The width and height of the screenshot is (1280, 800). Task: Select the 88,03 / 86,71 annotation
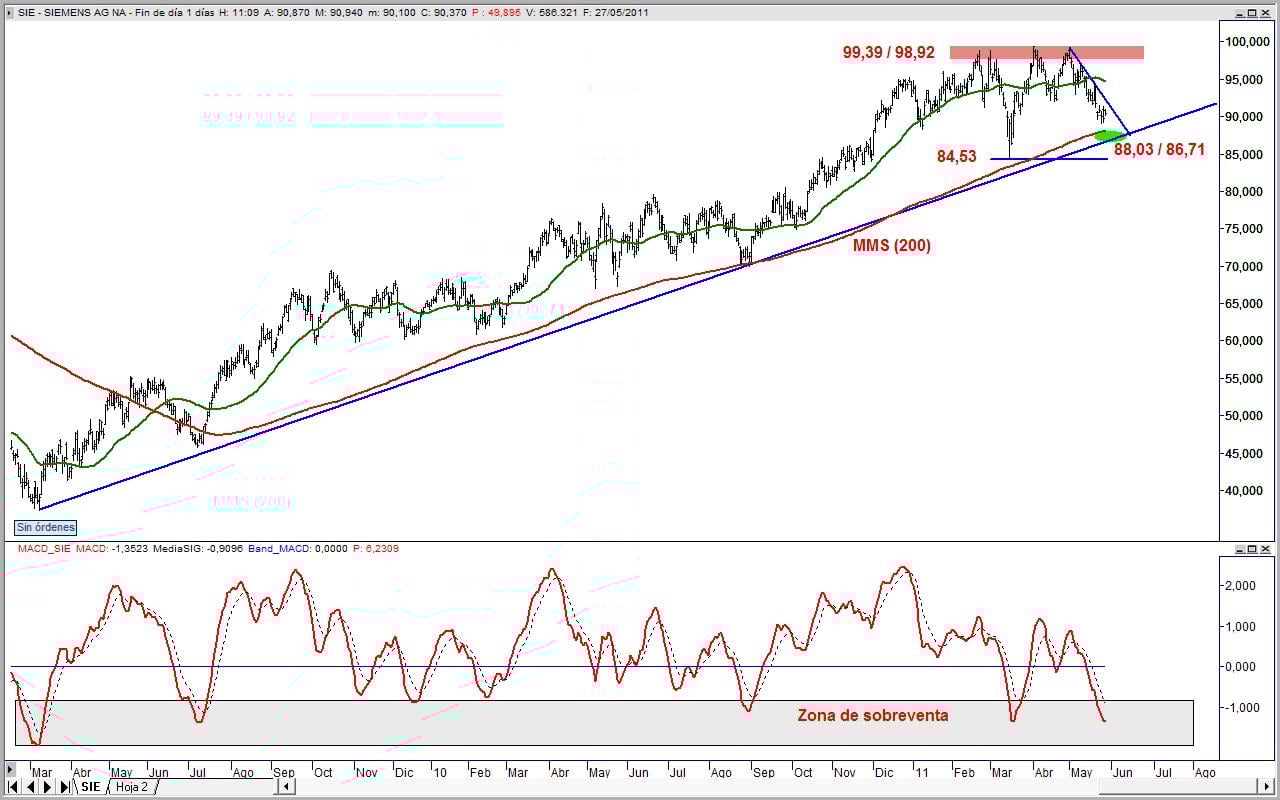coord(1160,150)
